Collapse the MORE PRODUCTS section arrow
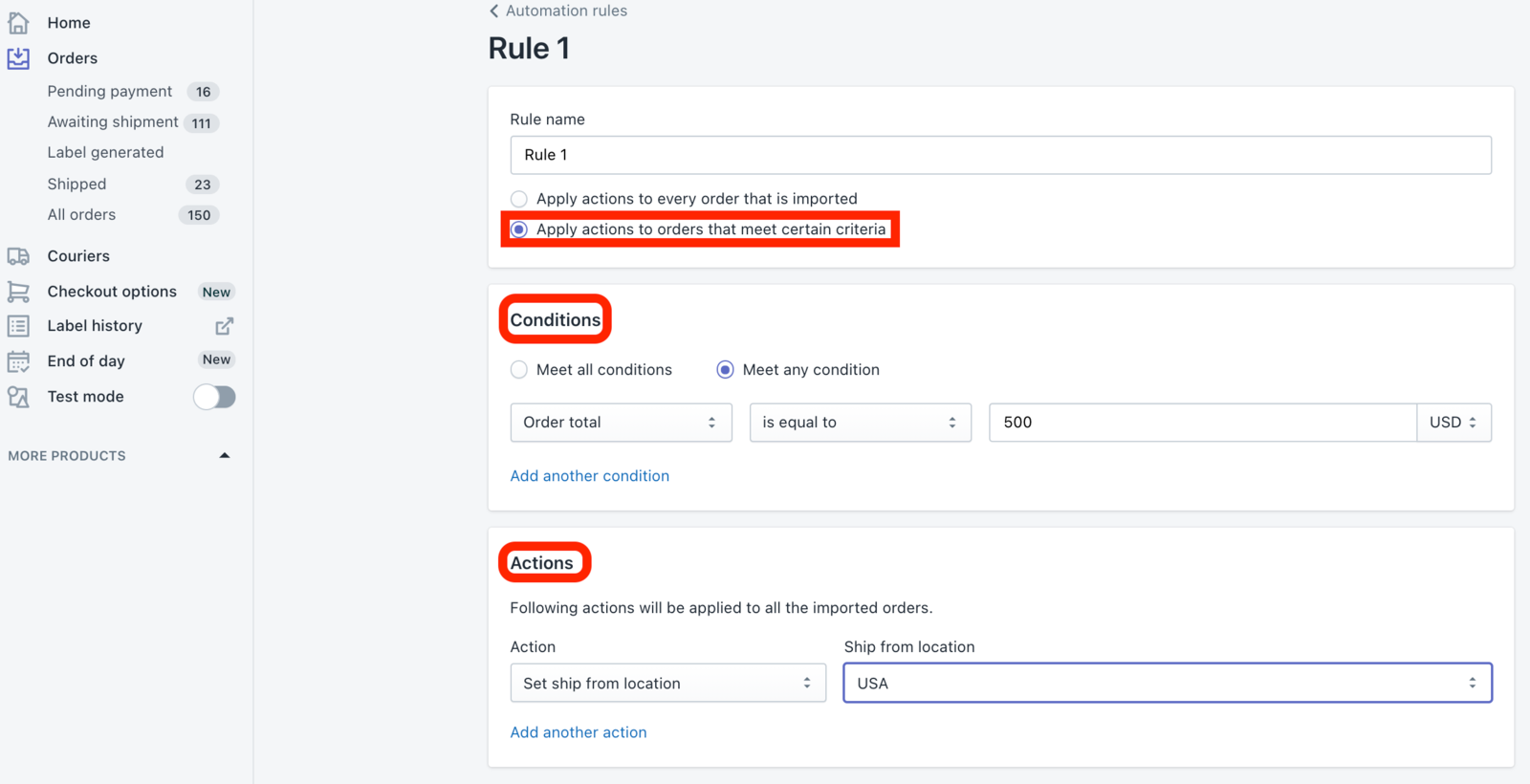Viewport: 1530px width, 784px height. point(225,456)
